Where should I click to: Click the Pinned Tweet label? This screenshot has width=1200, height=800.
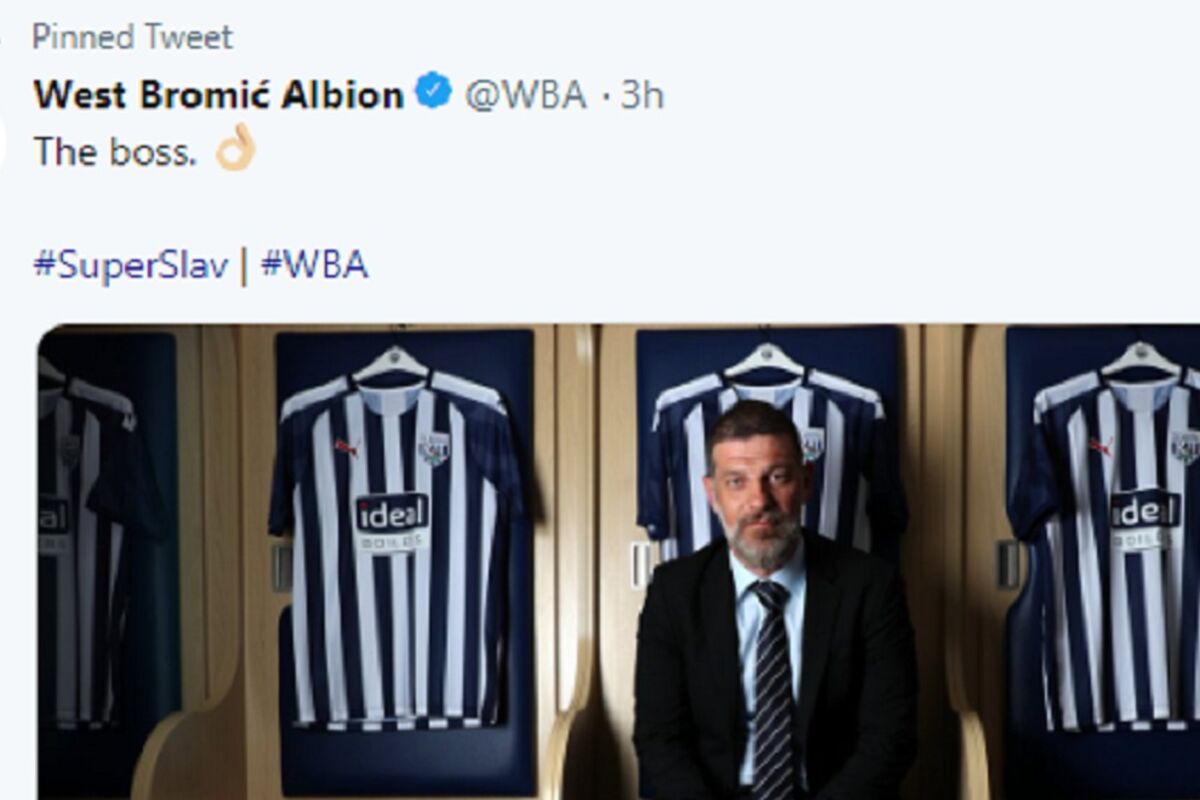pos(132,37)
